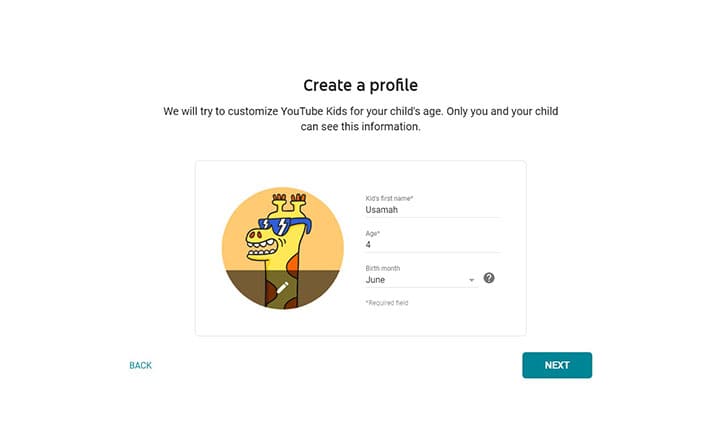Click the Birth month field label
Viewport: 720px width, 430px height.
coord(382,268)
